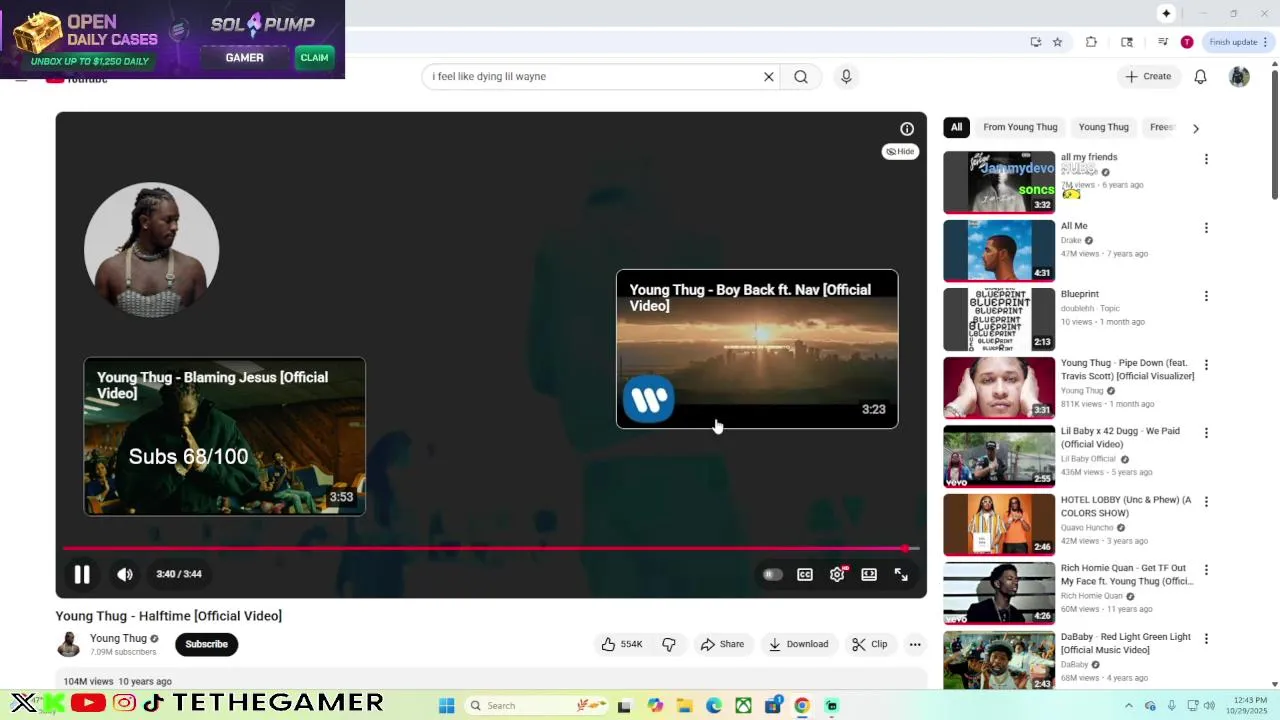This screenshot has height=720, width=1280.
Task: Mute the video volume
Action: [125, 574]
